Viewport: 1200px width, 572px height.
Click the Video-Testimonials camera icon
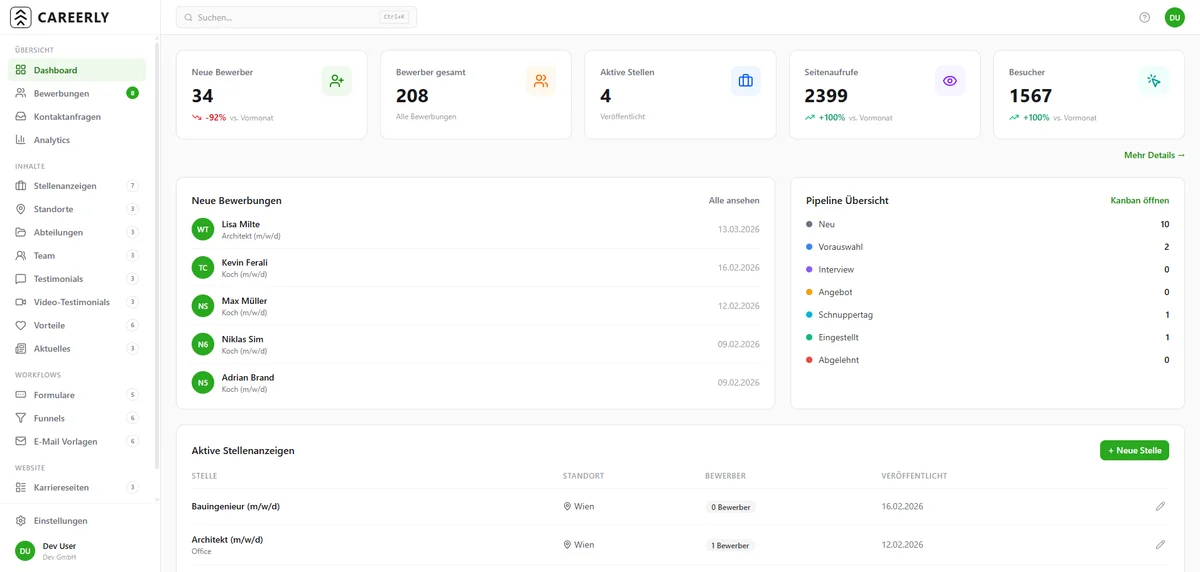click(x=21, y=302)
